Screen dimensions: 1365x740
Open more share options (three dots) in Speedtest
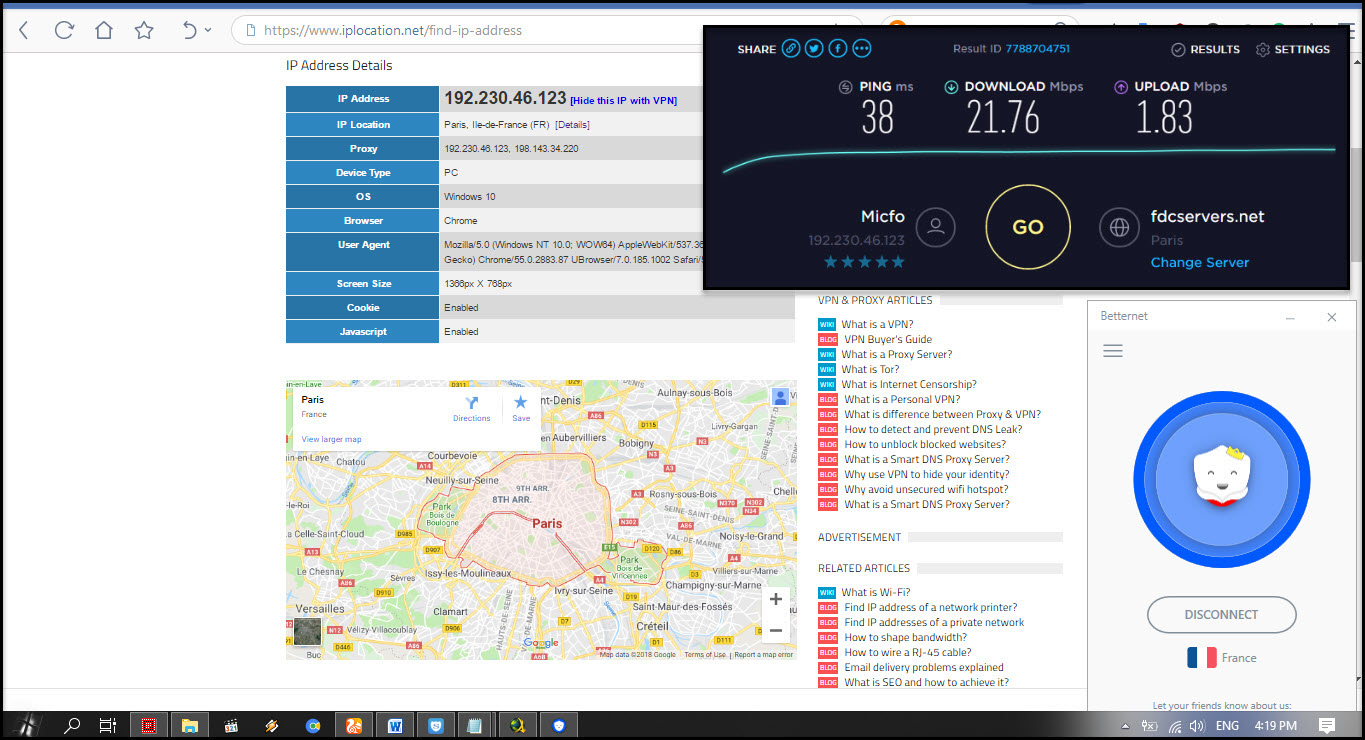(x=861, y=48)
